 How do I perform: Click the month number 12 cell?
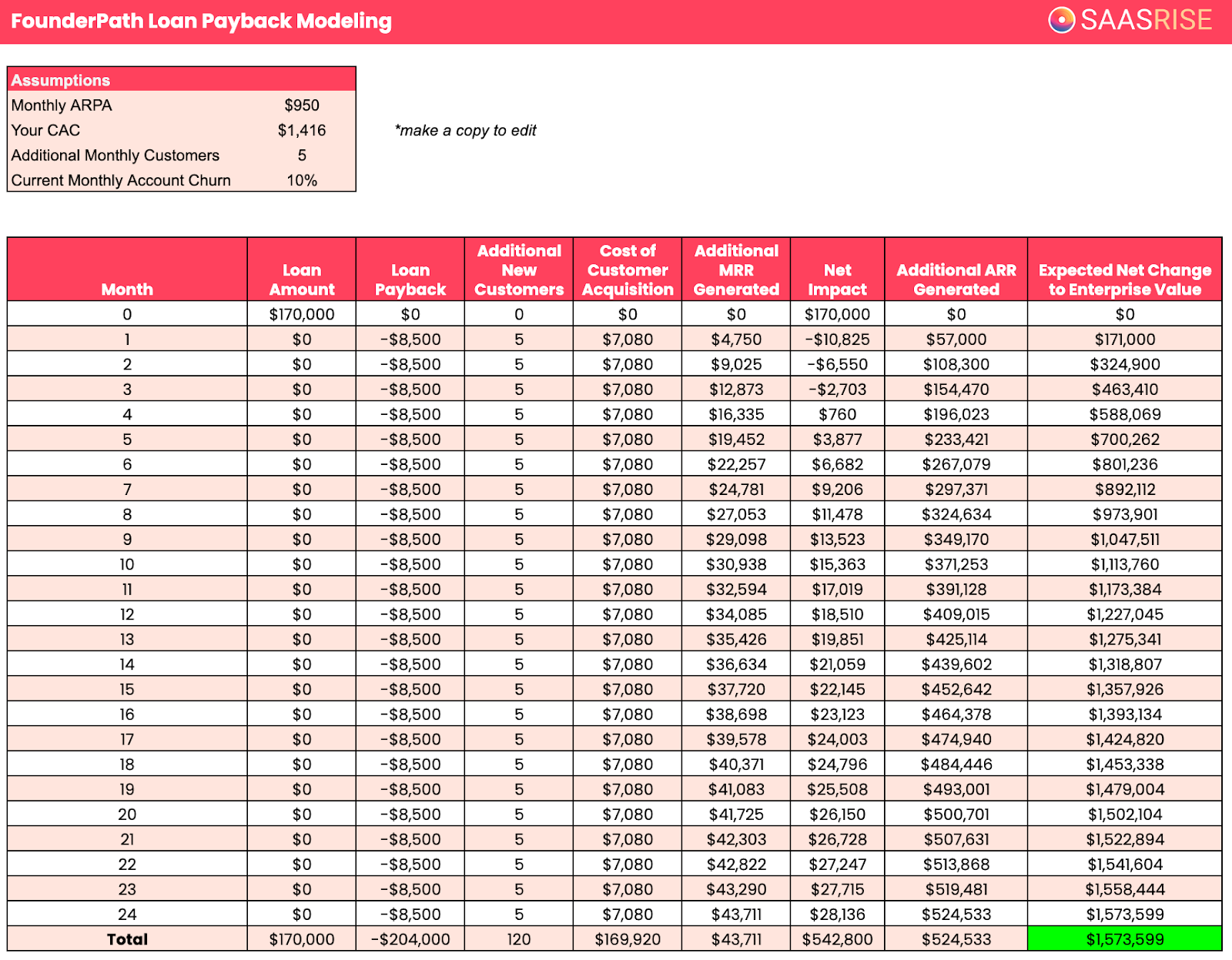click(x=127, y=614)
